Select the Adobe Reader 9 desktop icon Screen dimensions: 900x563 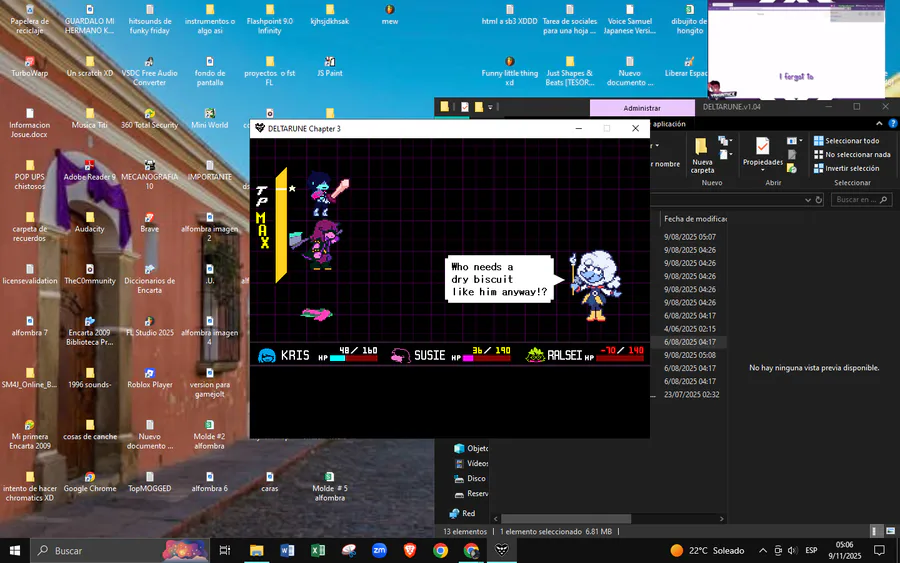click(x=90, y=170)
